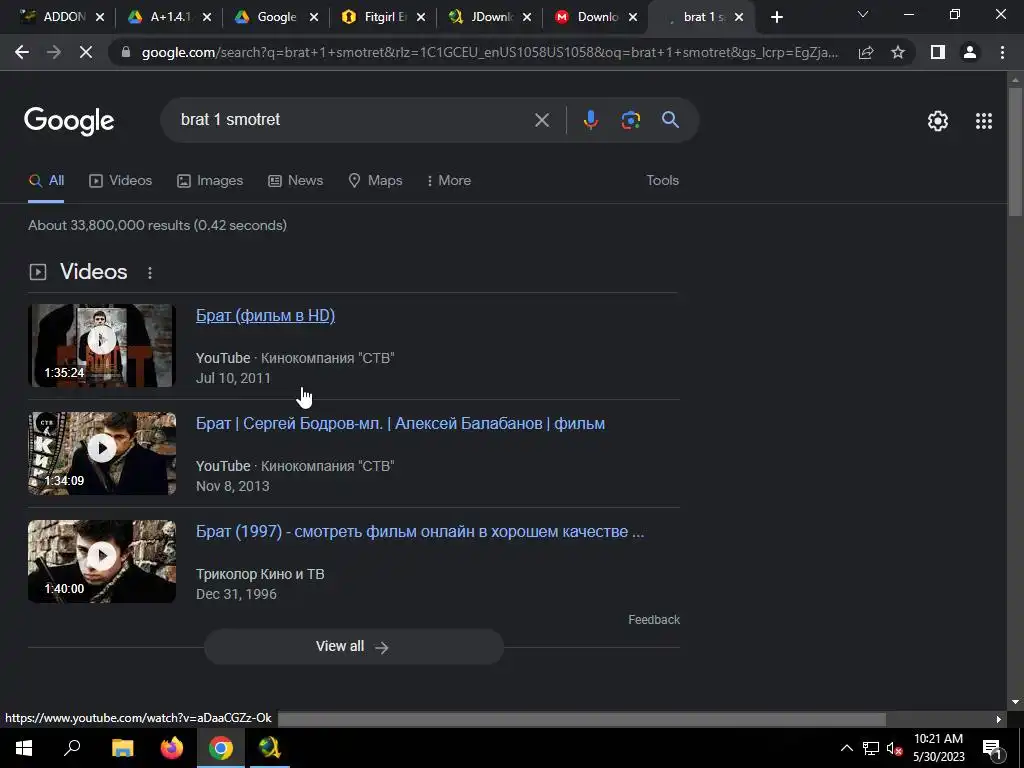Viewport: 1024px width, 768px height.
Task: Submit search with magnifier icon
Action: 671,120
